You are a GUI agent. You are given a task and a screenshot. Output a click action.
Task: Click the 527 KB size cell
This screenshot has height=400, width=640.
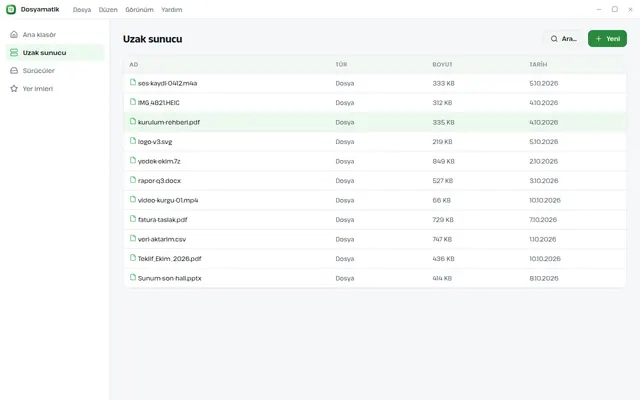[442, 181]
